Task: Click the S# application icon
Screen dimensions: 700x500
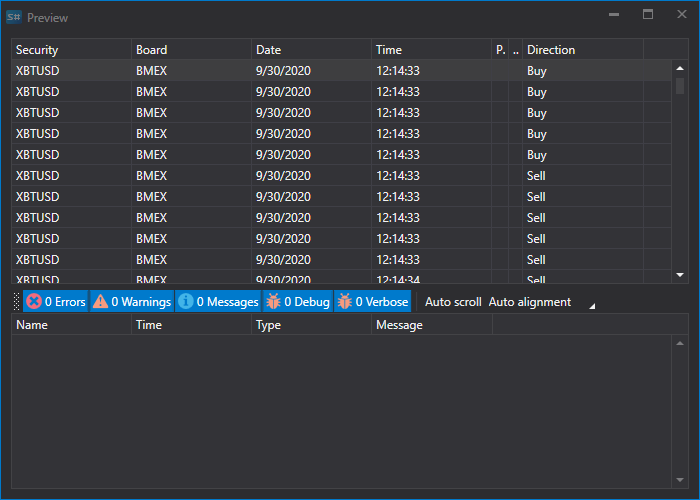Action: pyautogui.click(x=14, y=17)
